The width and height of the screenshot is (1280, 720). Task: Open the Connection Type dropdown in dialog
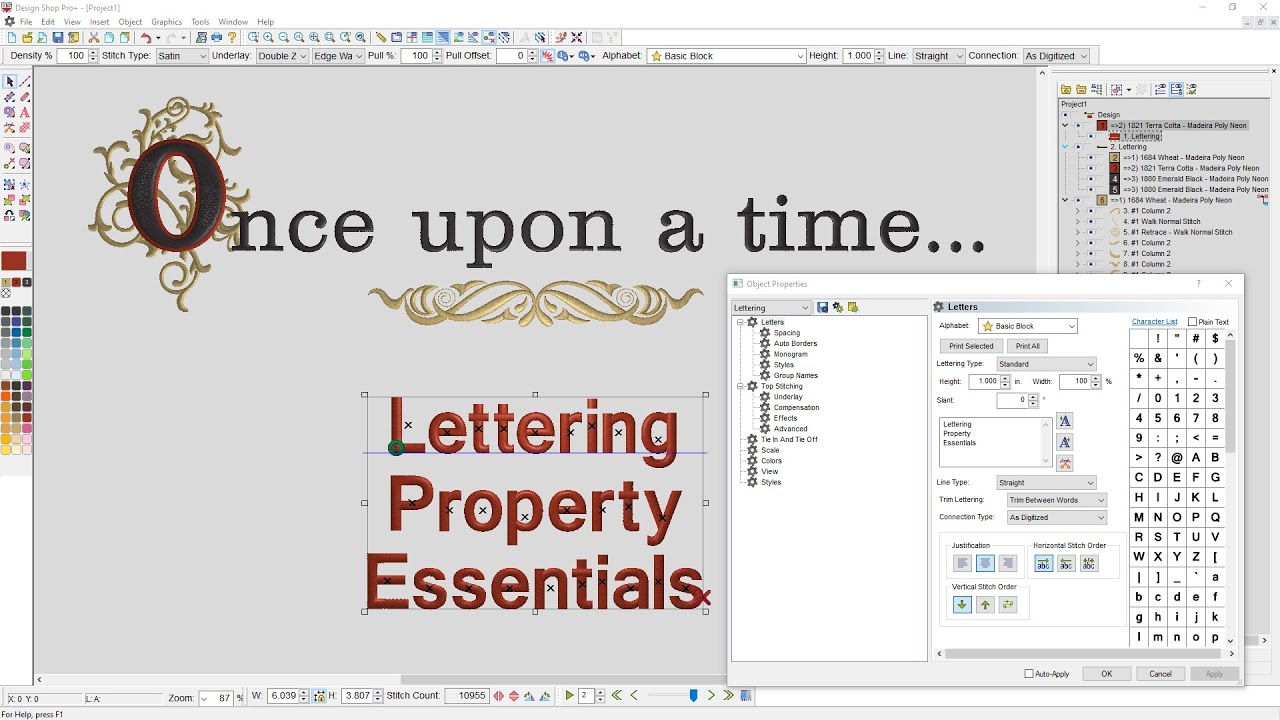pyautogui.click(x=1057, y=518)
